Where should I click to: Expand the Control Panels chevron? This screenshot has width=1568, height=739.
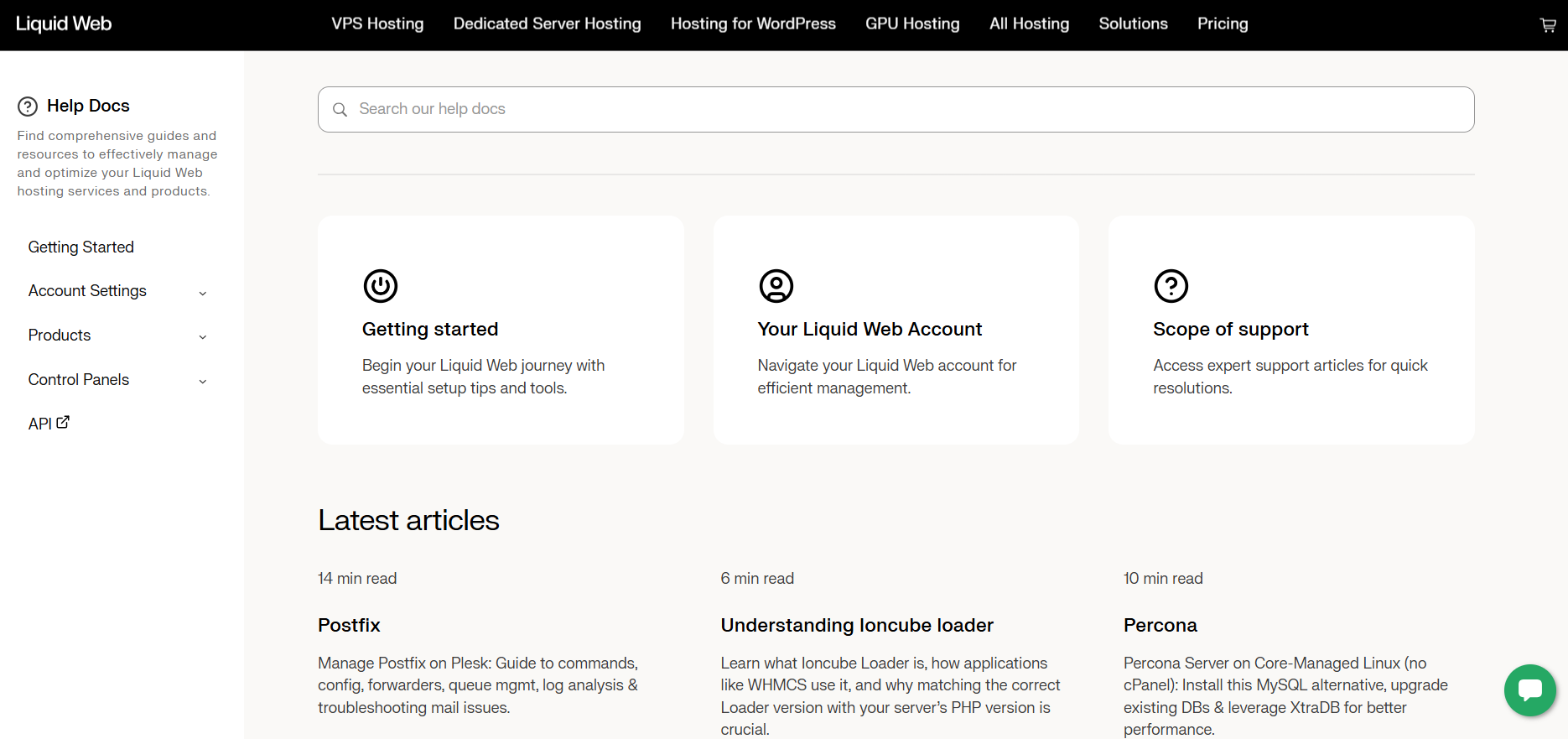click(x=202, y=382)
